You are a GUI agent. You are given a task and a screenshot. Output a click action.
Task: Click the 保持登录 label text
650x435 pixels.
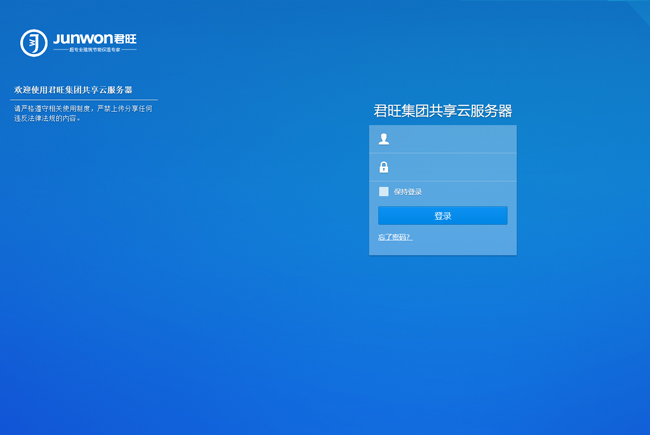[x=407, y=192]
